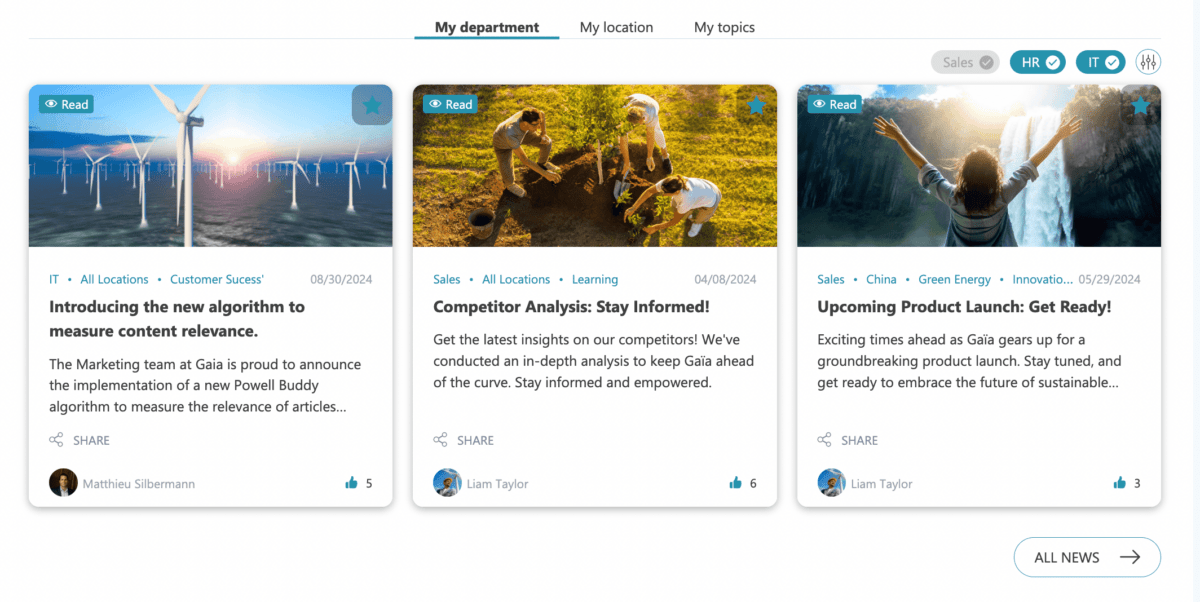Click the Read badge on the Competitor Analysis image

click(x=450, y=104)
